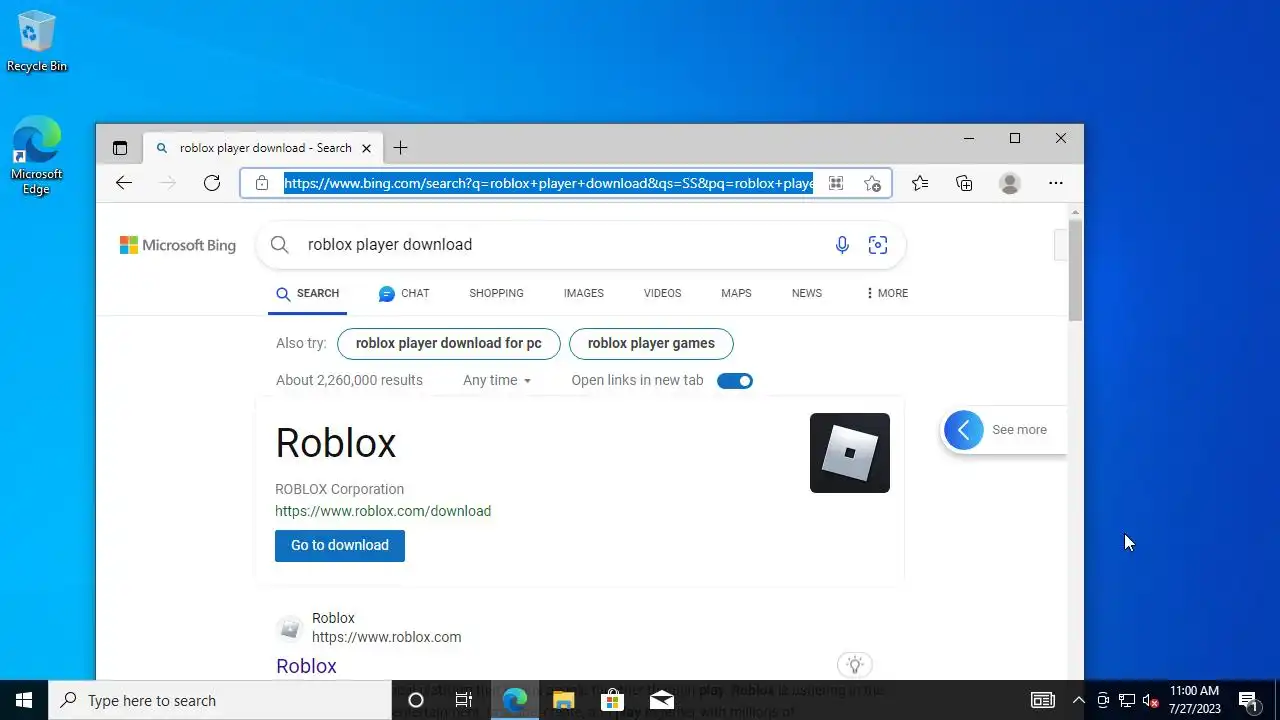The height and width of the screenshot is (720, 1280).
Task: Expand the Any time filter
Action: click(497, 380)
